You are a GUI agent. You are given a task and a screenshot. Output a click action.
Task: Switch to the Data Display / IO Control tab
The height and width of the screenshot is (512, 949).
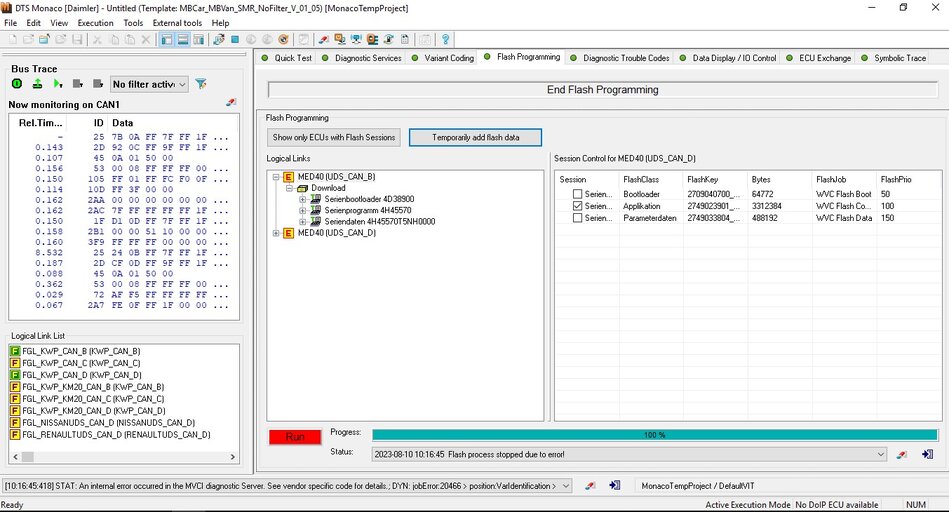coord(728,58)
